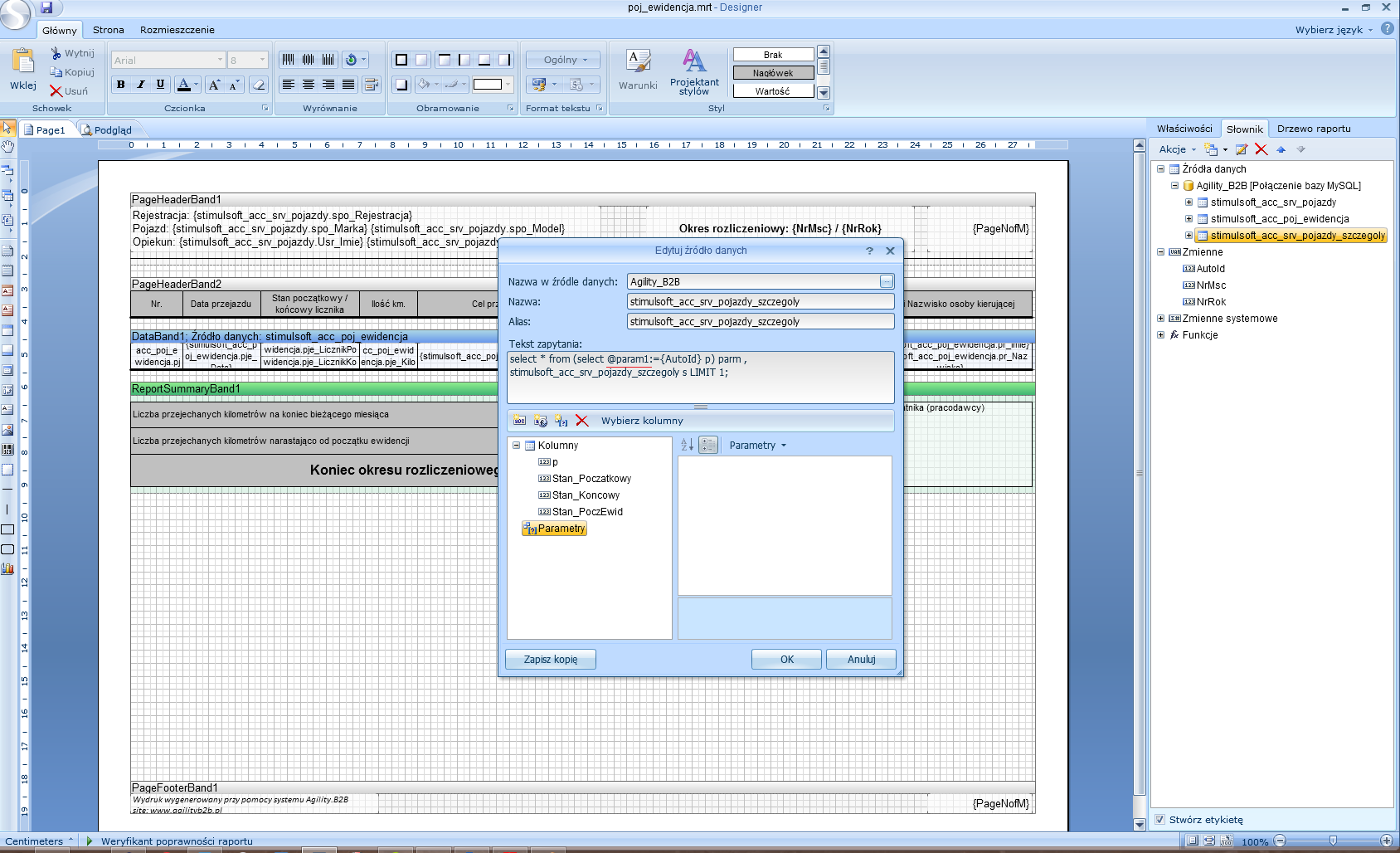1400x853 pixels.
Task: Click the browse button beside Agility_B2B
Action: [x=887, y=281]
